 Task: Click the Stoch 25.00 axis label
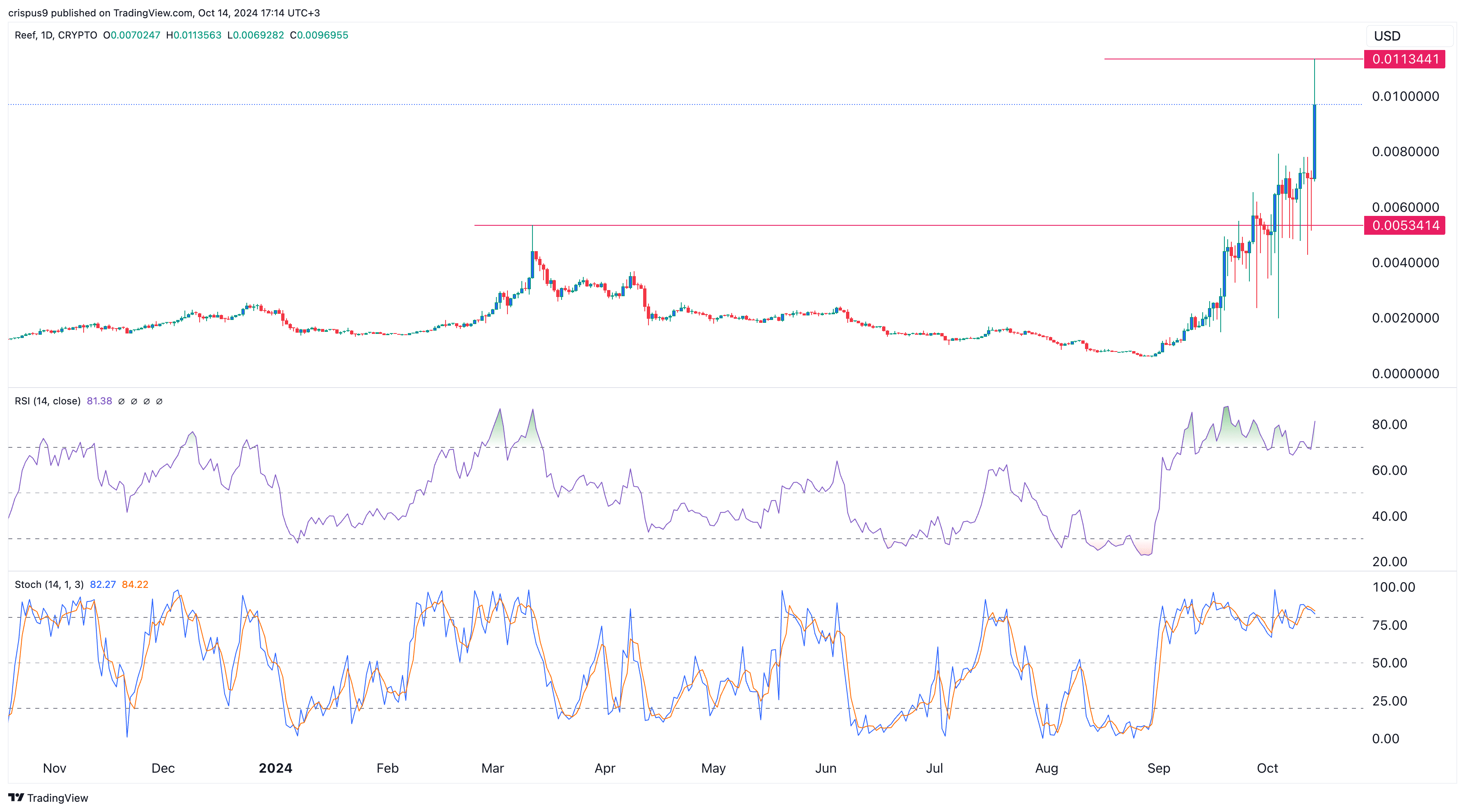click(x=1389, y=701)
